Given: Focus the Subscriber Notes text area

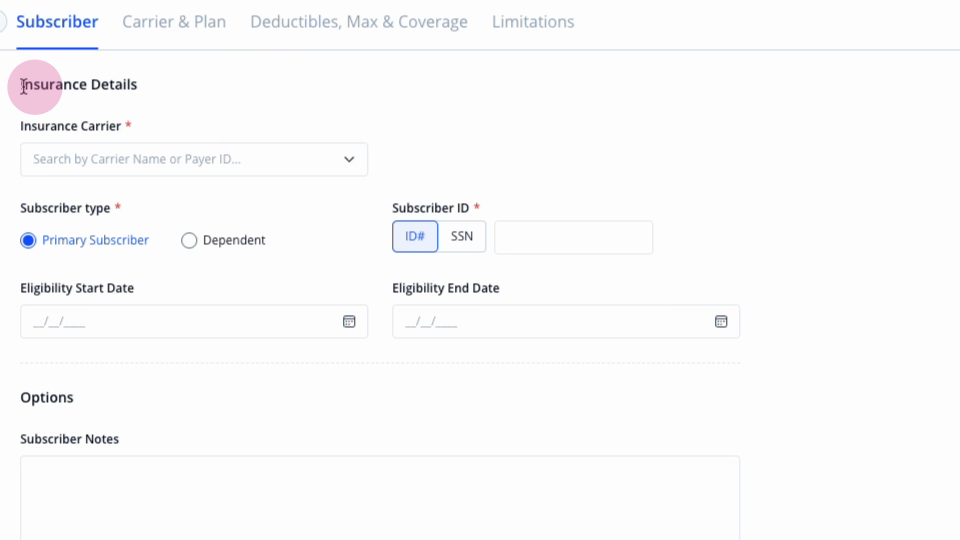Looking at the screenshot, I should (x=380, y=498).
